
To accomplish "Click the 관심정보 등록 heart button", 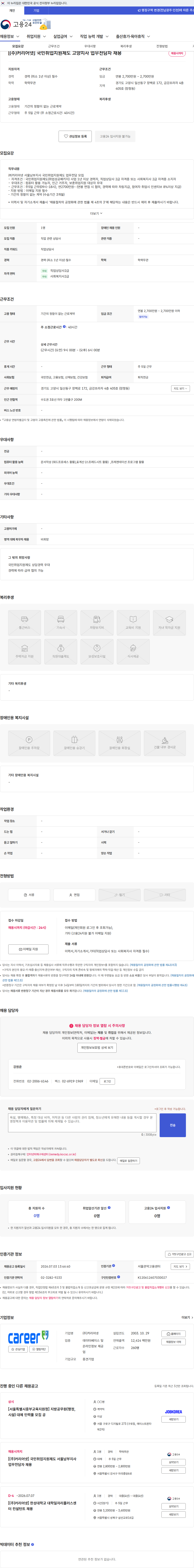I will pos(75,136).
